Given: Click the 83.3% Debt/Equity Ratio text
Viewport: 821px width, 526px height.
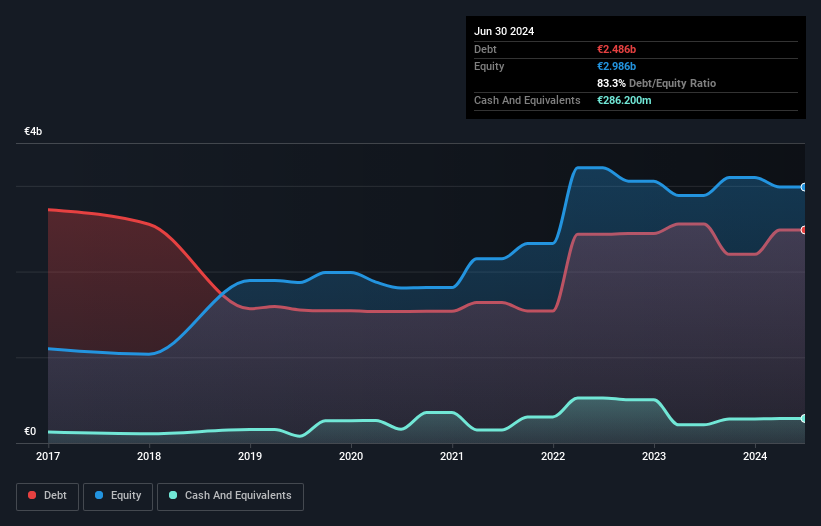Looking at the screenshot, I should 656,83.
